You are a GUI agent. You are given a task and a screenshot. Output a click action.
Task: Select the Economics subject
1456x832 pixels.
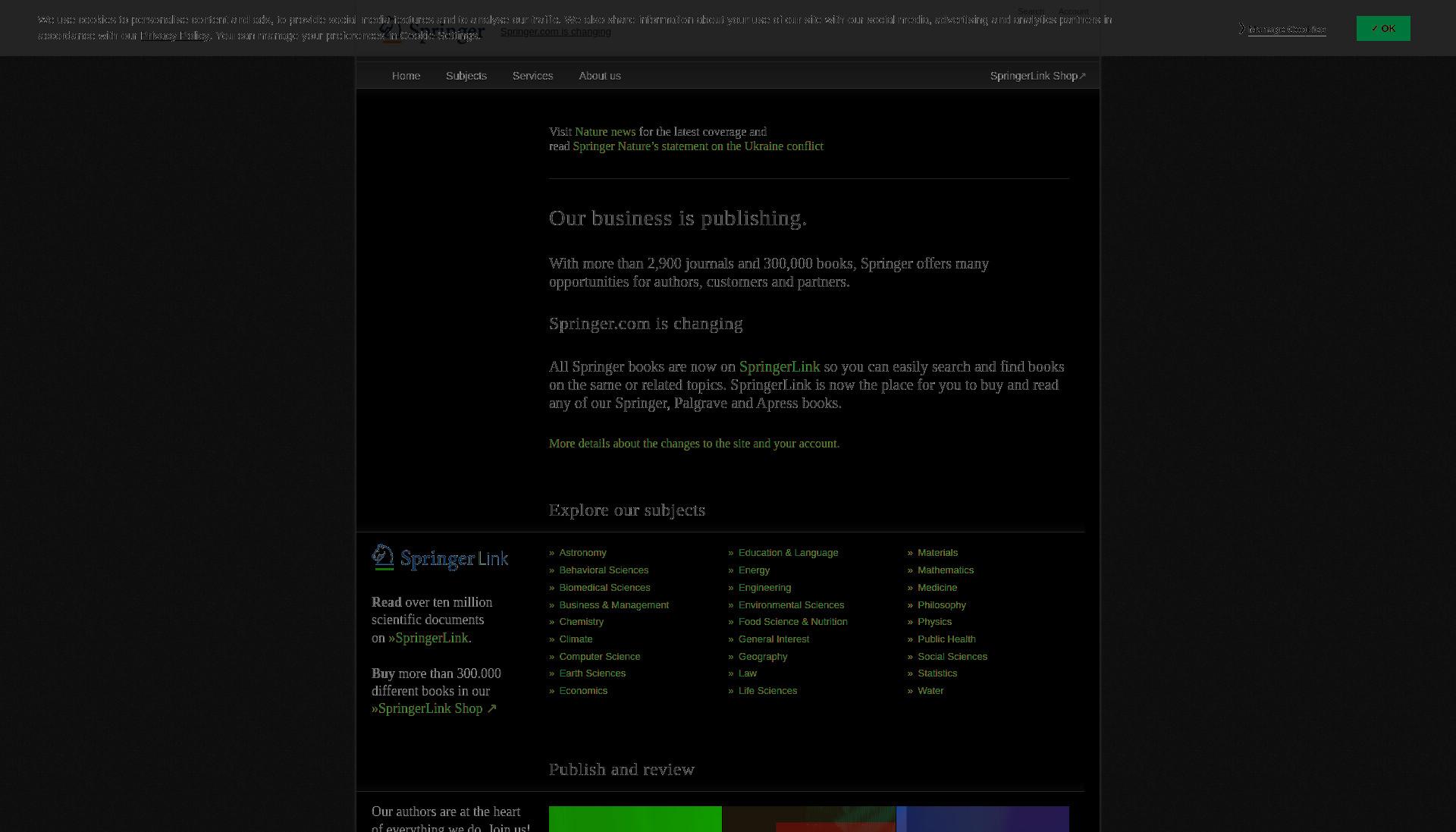(x=583, y=691)
